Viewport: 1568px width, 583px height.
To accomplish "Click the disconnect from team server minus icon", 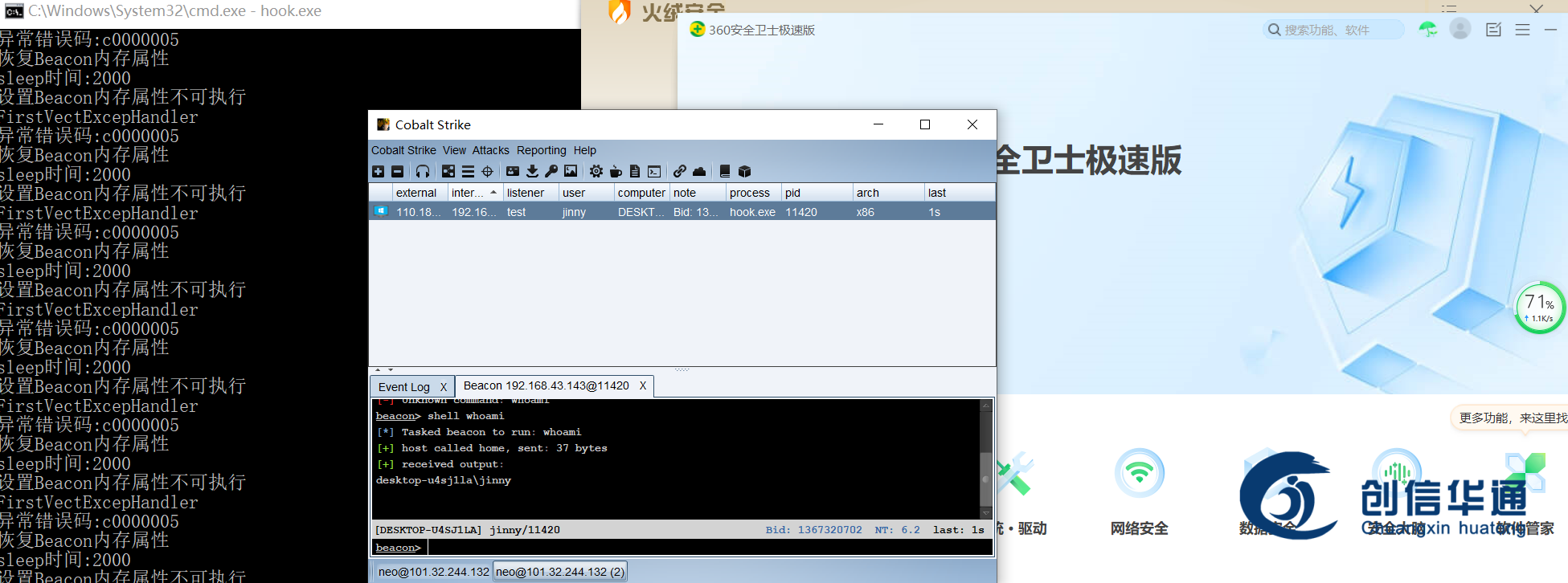I will coord(397,171).
